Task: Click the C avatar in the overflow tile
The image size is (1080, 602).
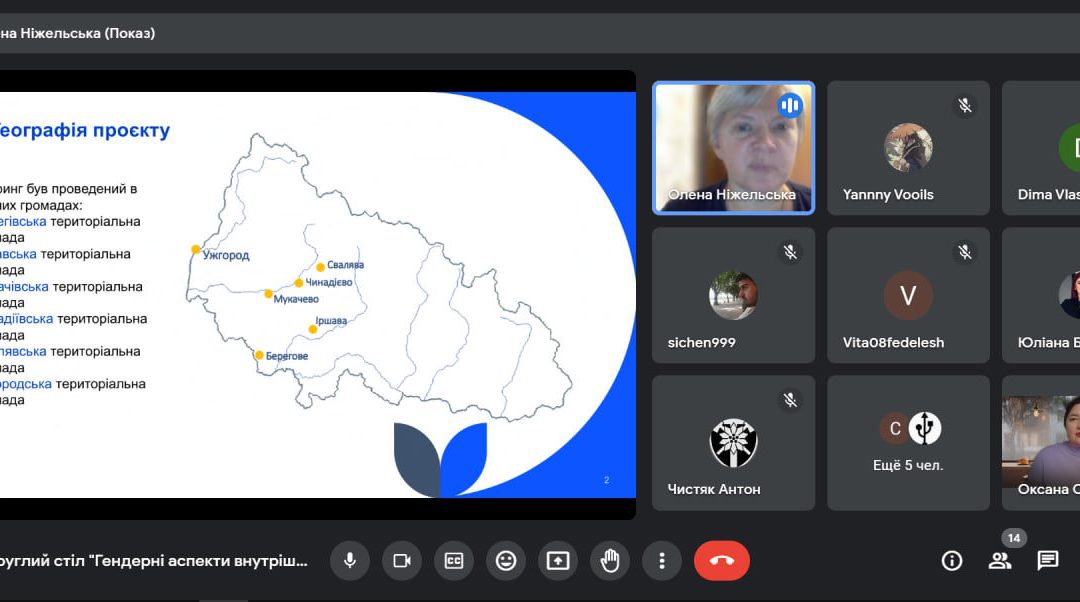Action: [x=895, y=428]
